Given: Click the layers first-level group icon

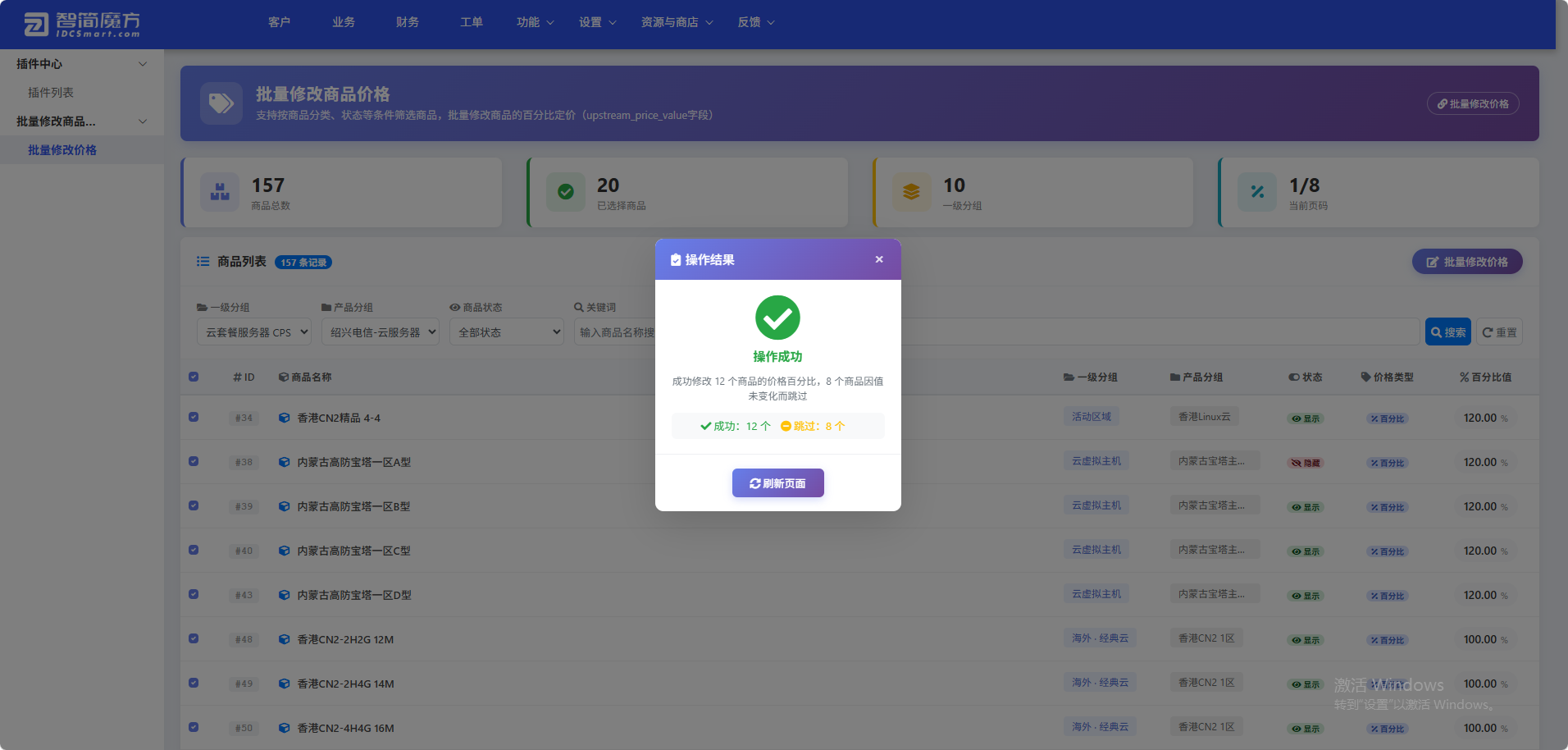Looking at the screenshot, I should 912,192.
